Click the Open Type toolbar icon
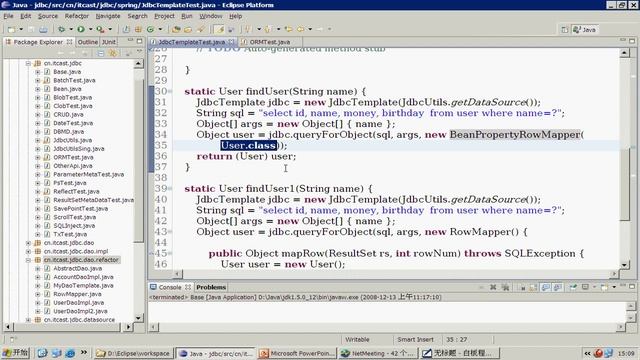640x360 pixels. [x=176, y=29]
